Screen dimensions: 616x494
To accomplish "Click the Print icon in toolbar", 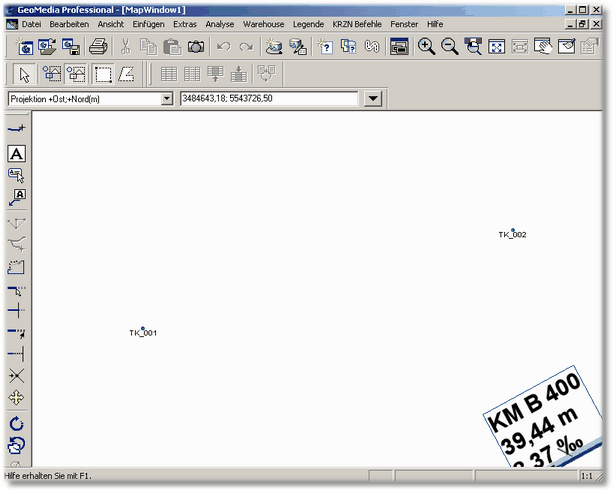I will [x=98, y=46].
